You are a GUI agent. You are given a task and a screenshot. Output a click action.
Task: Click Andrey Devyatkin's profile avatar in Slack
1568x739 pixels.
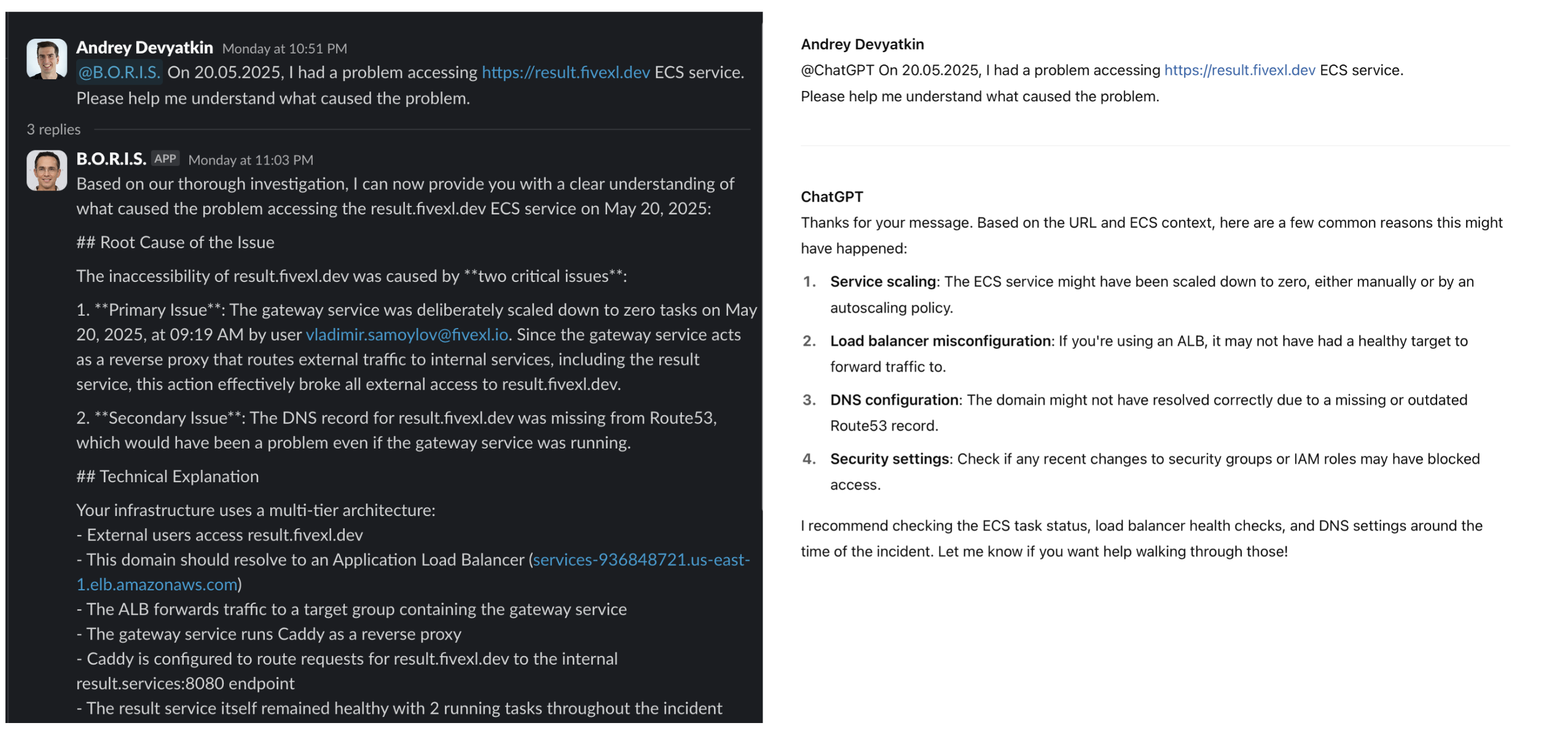click(x=47, y=59)
